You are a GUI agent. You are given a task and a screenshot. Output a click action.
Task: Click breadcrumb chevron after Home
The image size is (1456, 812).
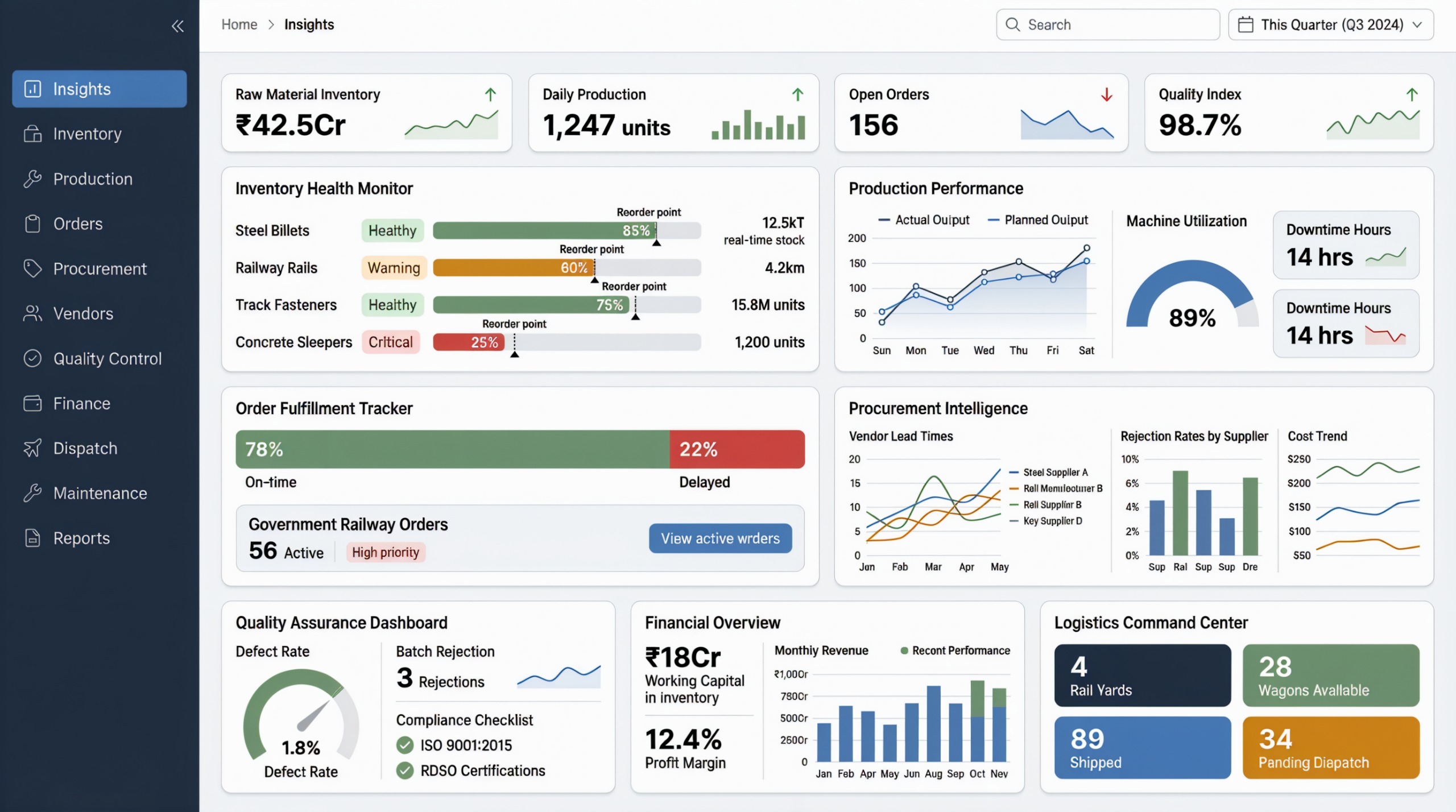271,24
